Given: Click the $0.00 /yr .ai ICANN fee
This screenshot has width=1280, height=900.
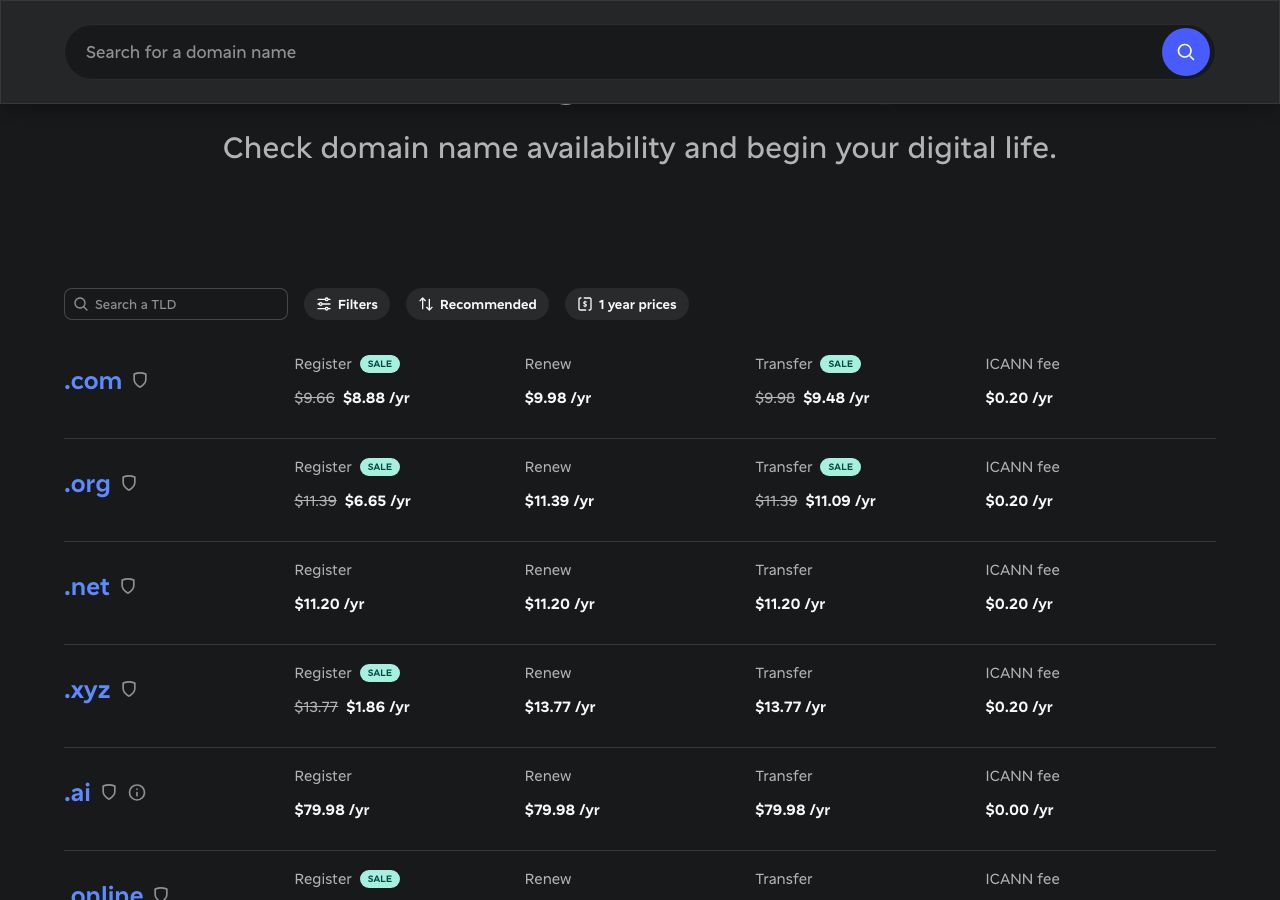Looking at the screenshot, I should pos(1019,810).
